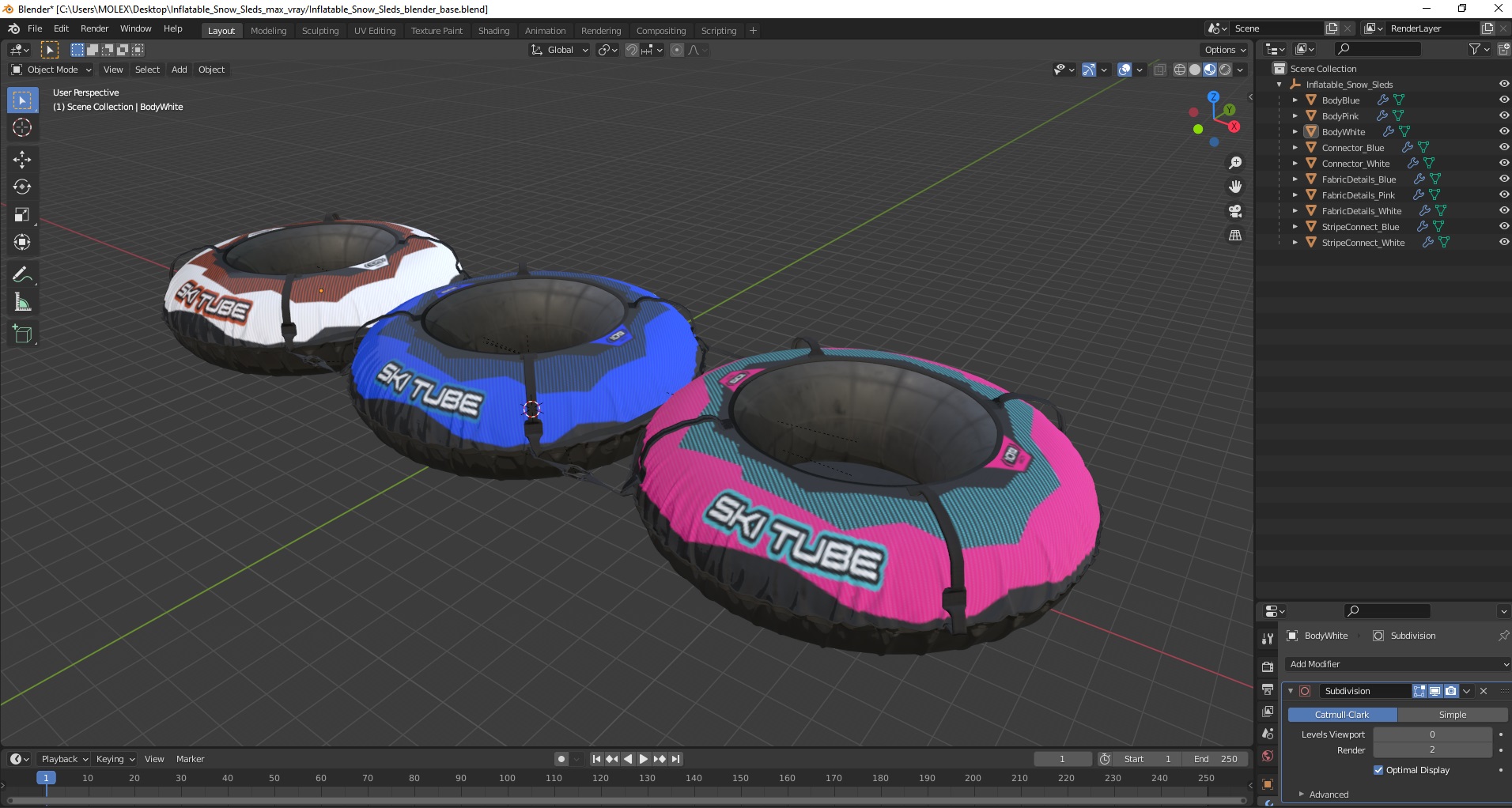Toggle X-ray view

[x=1160, y=70]
